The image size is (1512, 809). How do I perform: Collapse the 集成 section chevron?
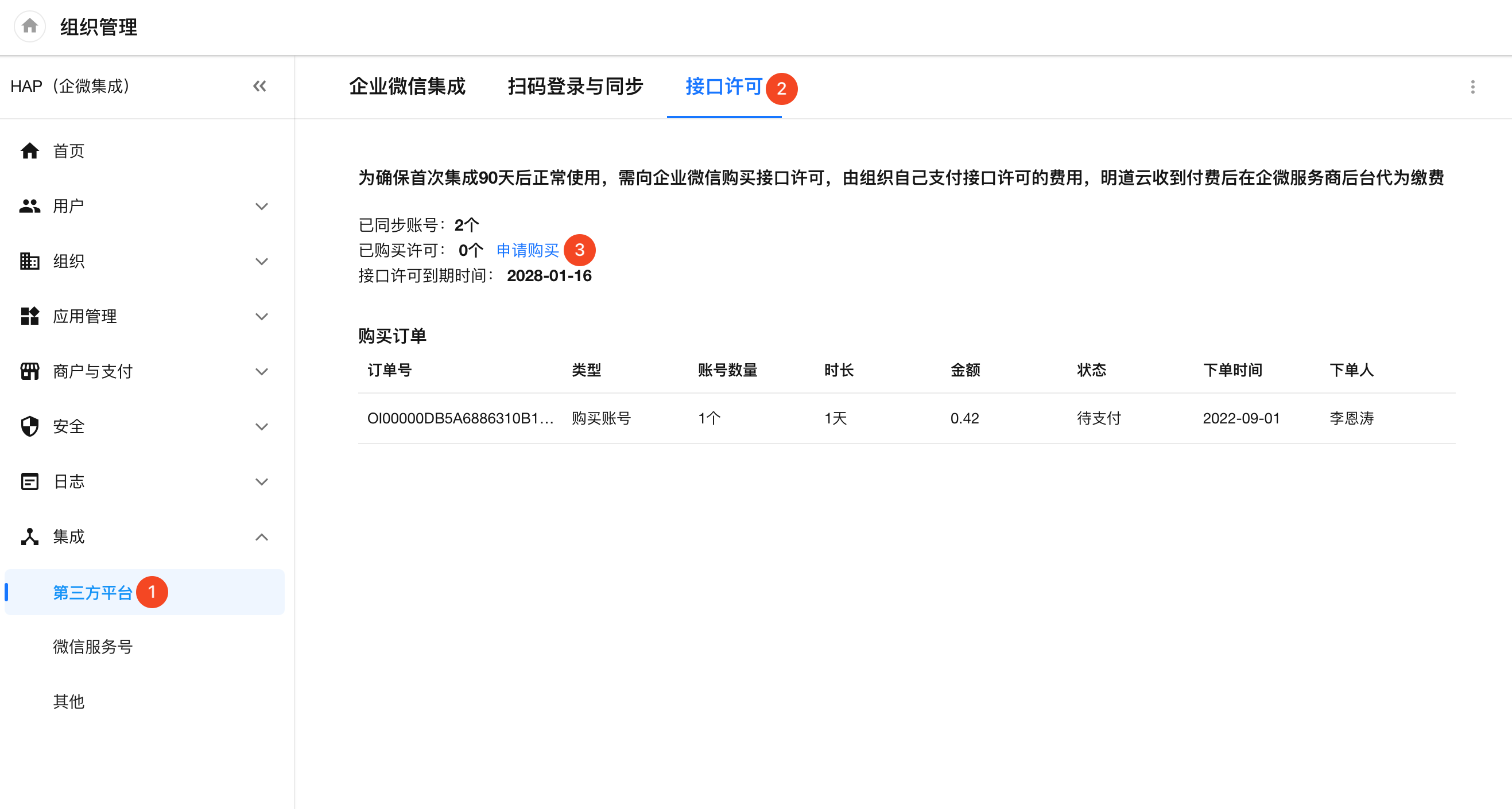262,537
